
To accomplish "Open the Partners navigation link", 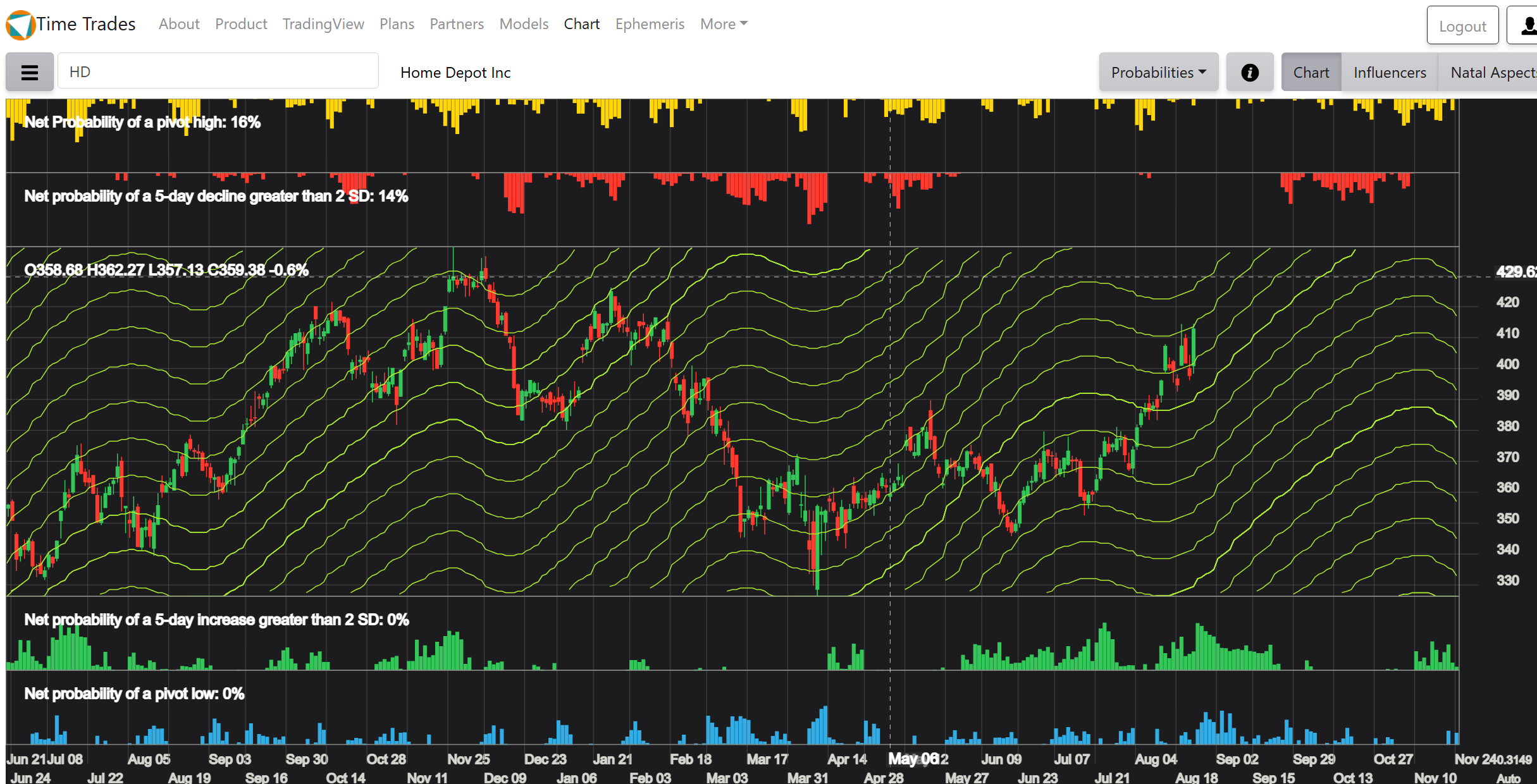I will tap(457, 24).
